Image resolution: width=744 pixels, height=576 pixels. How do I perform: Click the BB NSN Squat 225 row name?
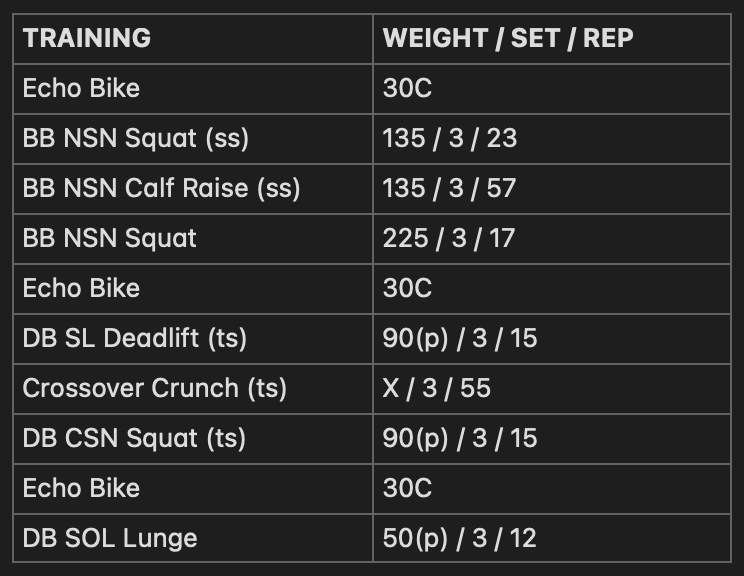[x=193, y=239]
